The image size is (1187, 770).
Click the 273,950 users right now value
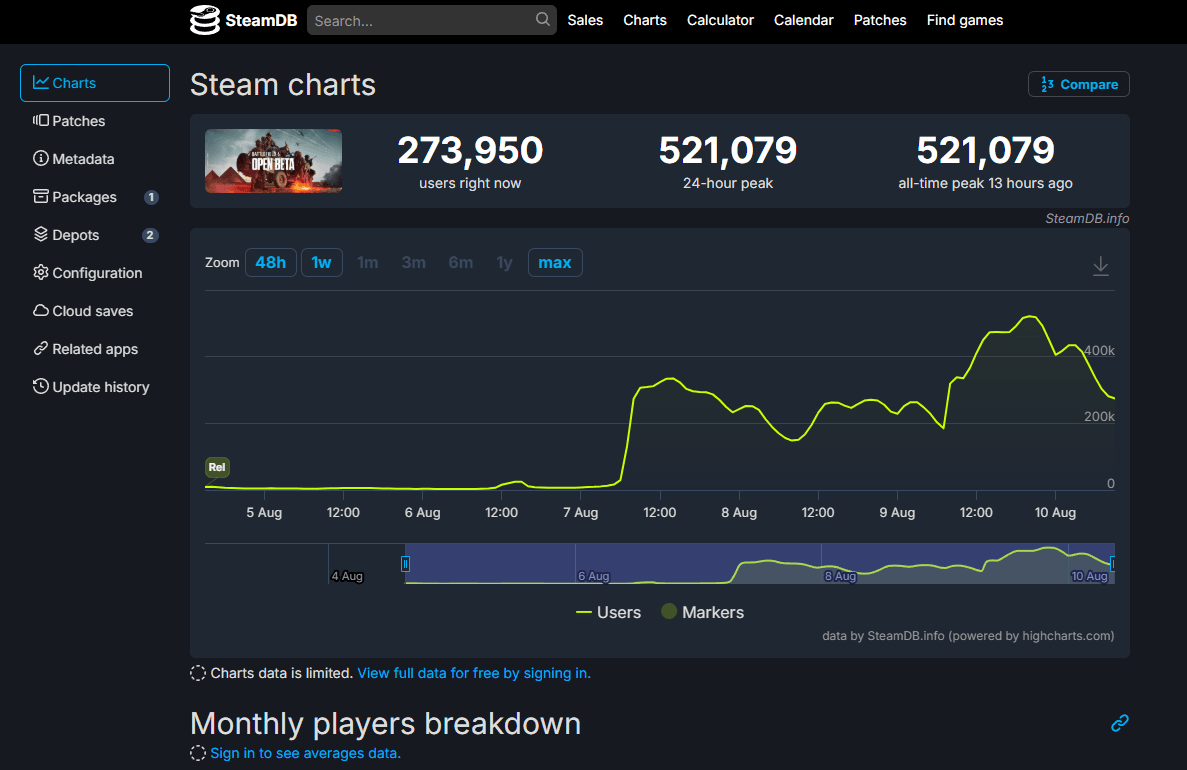(x=470, y=150)
